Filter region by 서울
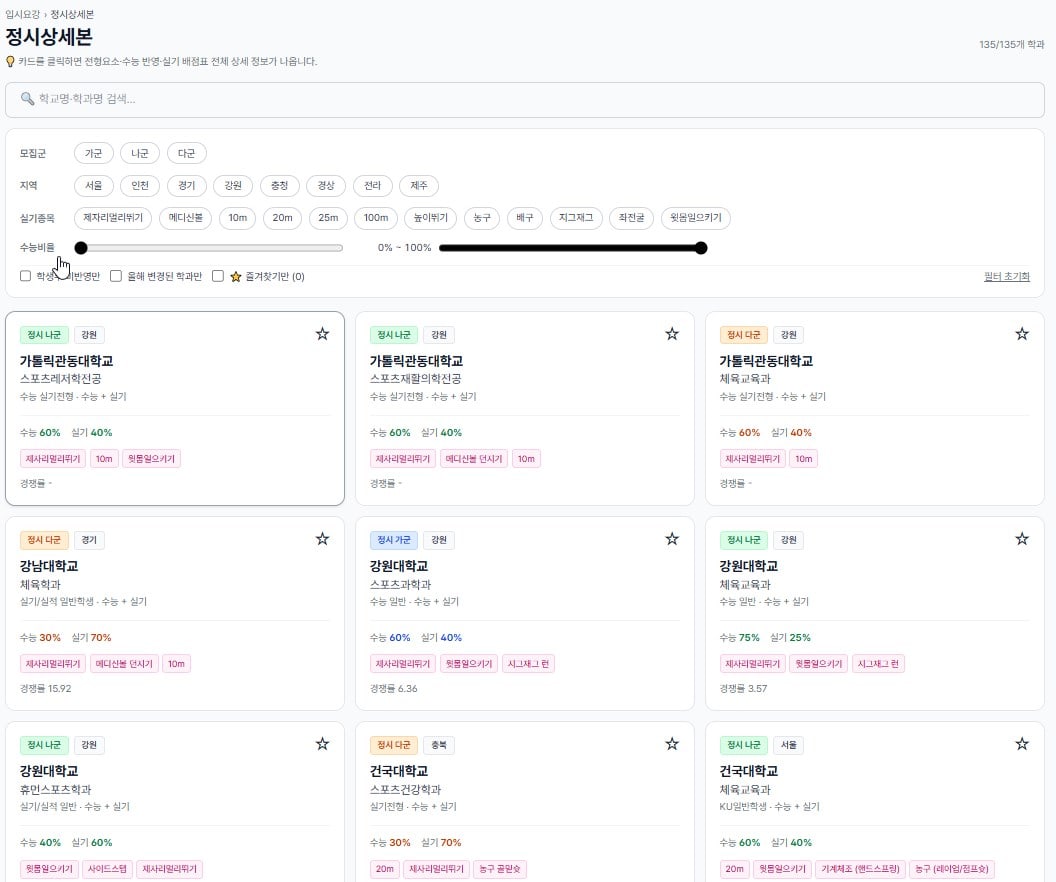Viewport: 1056px width, 882px height. click(x=94, y=186)
